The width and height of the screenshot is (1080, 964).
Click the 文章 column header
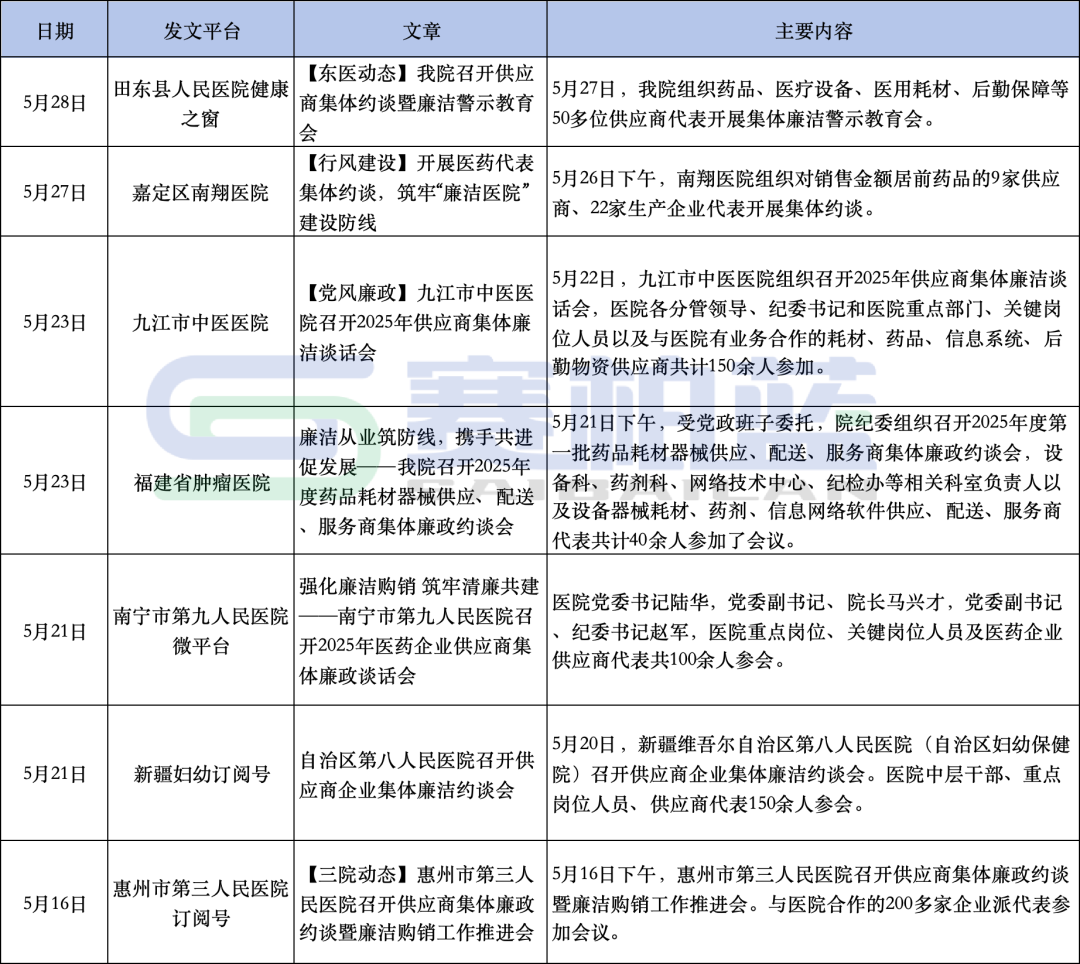click(x=419, y=29)
